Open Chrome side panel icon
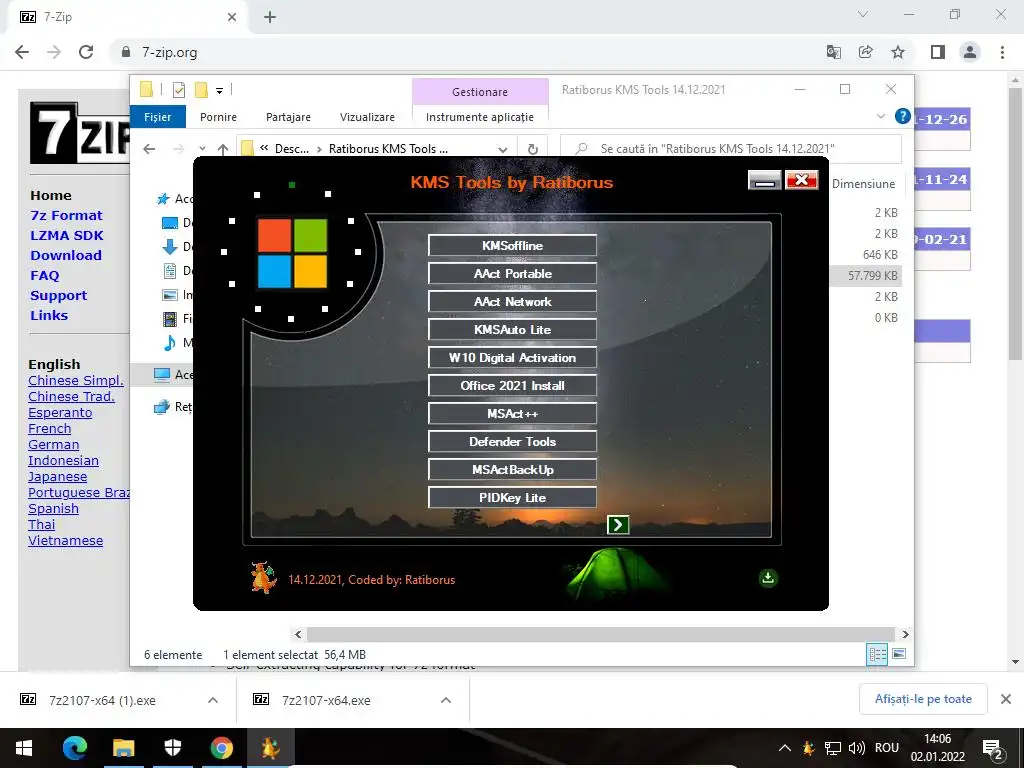Viewport: 1024px width, 768px height. (x=938, y=52)
